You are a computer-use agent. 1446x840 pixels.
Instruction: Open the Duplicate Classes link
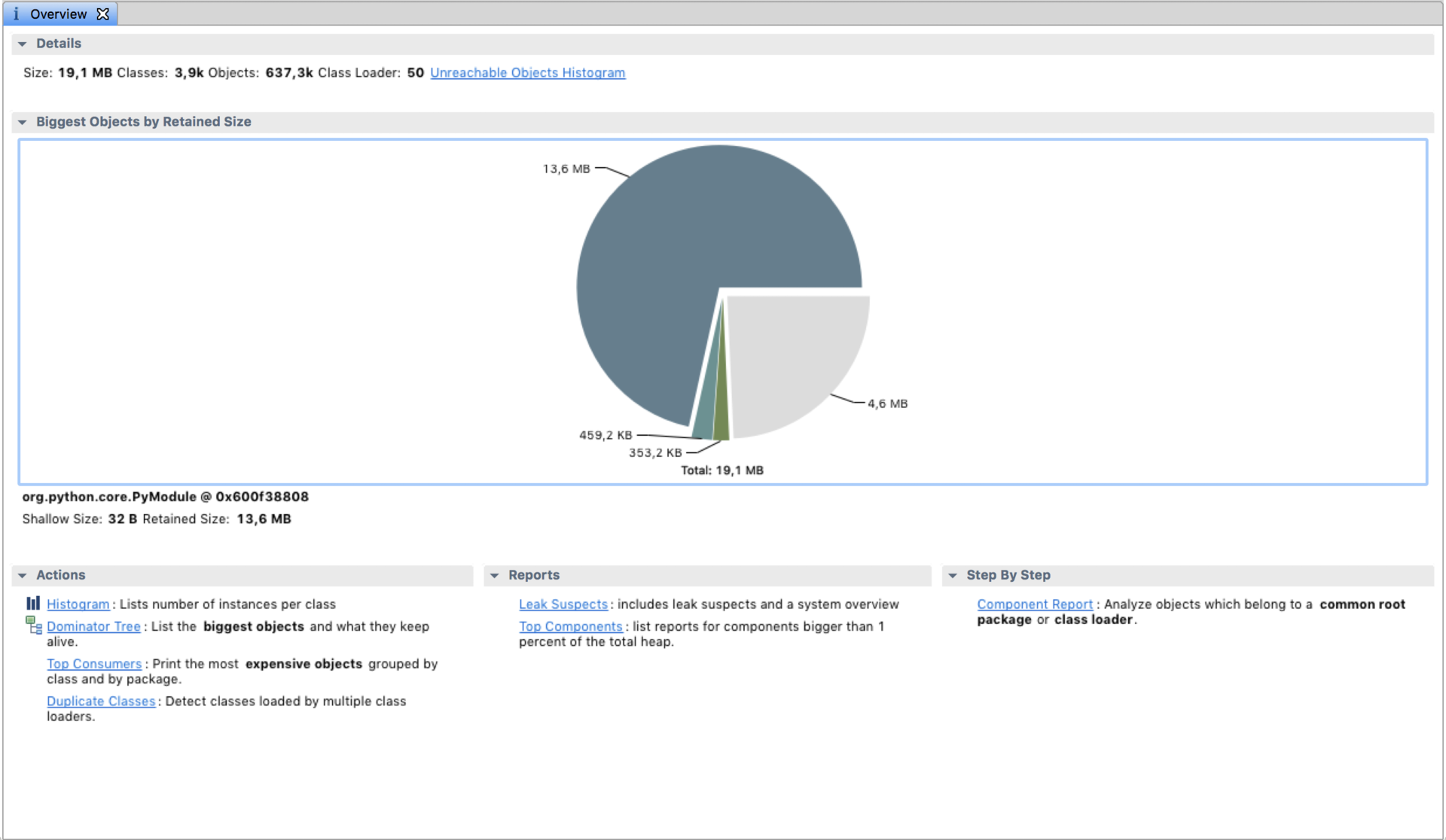(101, 701)
